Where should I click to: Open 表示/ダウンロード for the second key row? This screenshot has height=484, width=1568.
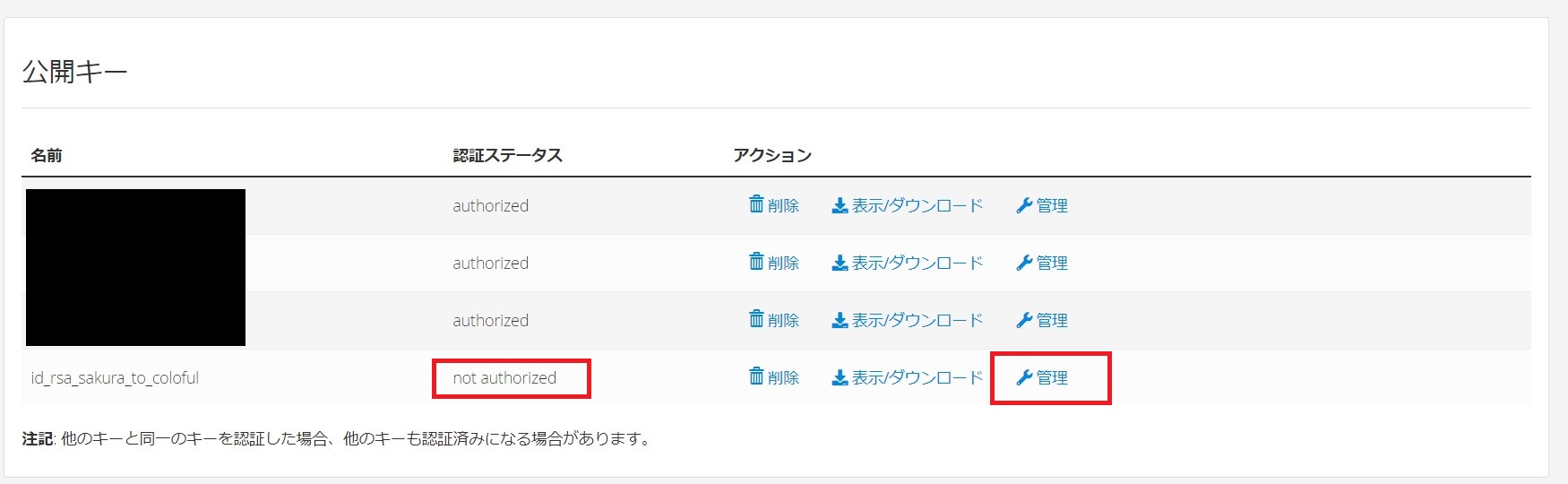[917, 264]
